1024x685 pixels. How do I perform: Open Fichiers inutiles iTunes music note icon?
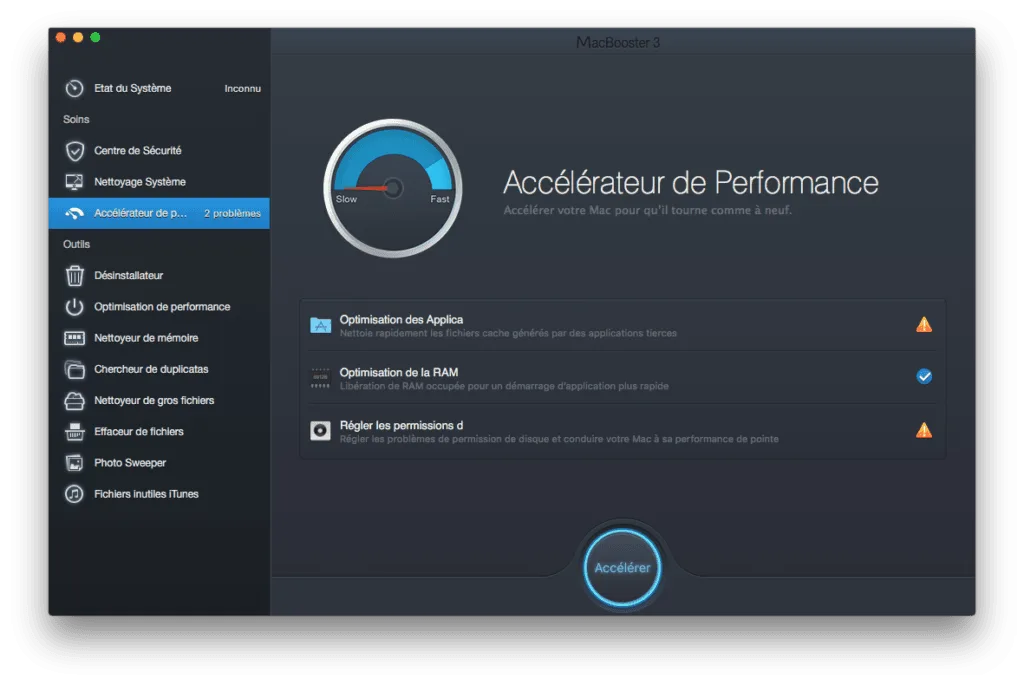[74, 493]
